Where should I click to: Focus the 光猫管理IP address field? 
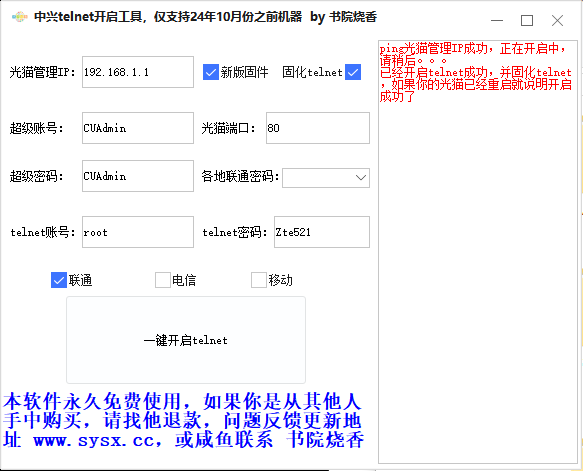138,72
